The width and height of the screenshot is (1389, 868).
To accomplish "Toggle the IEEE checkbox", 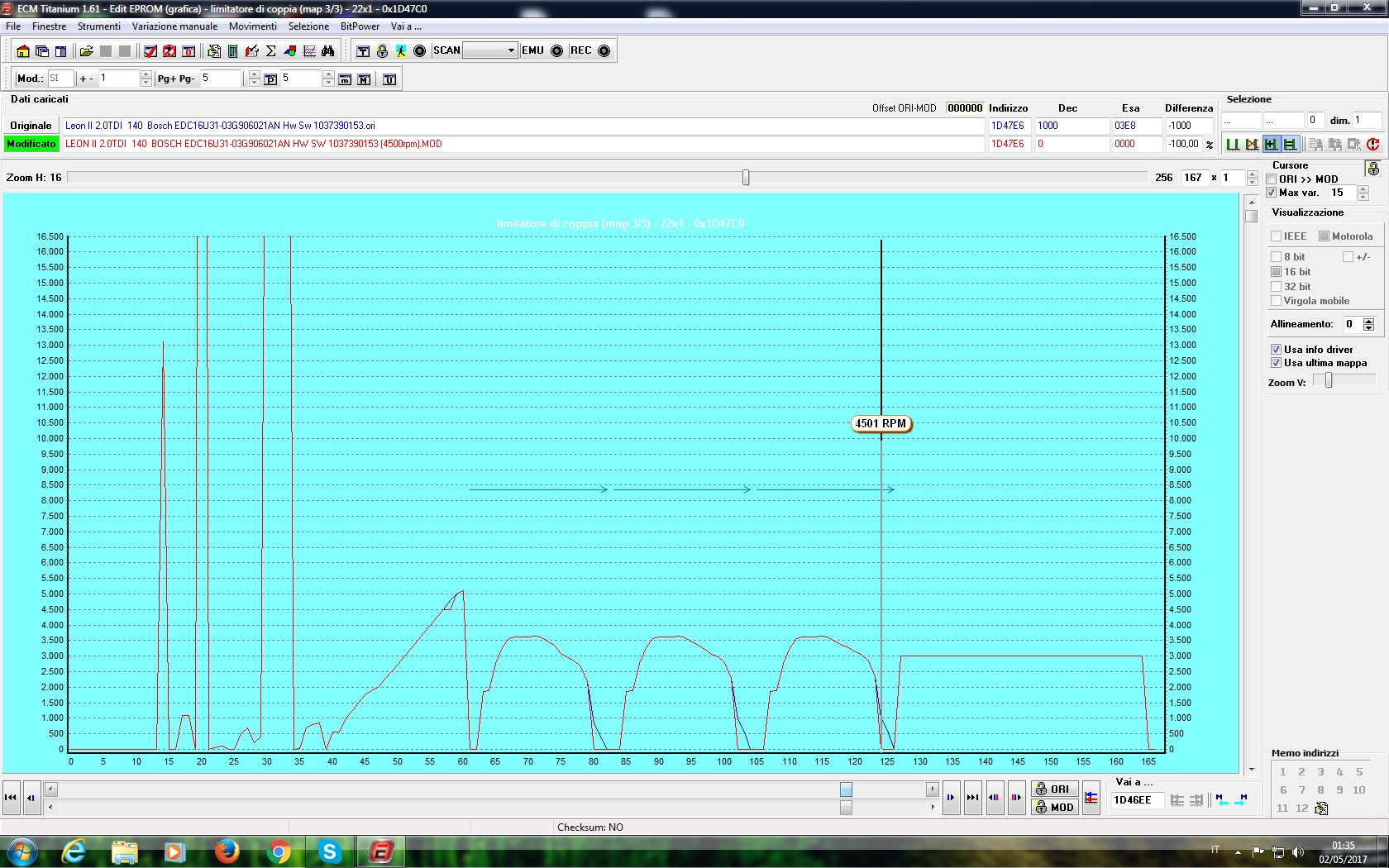I will (1276, 236).
